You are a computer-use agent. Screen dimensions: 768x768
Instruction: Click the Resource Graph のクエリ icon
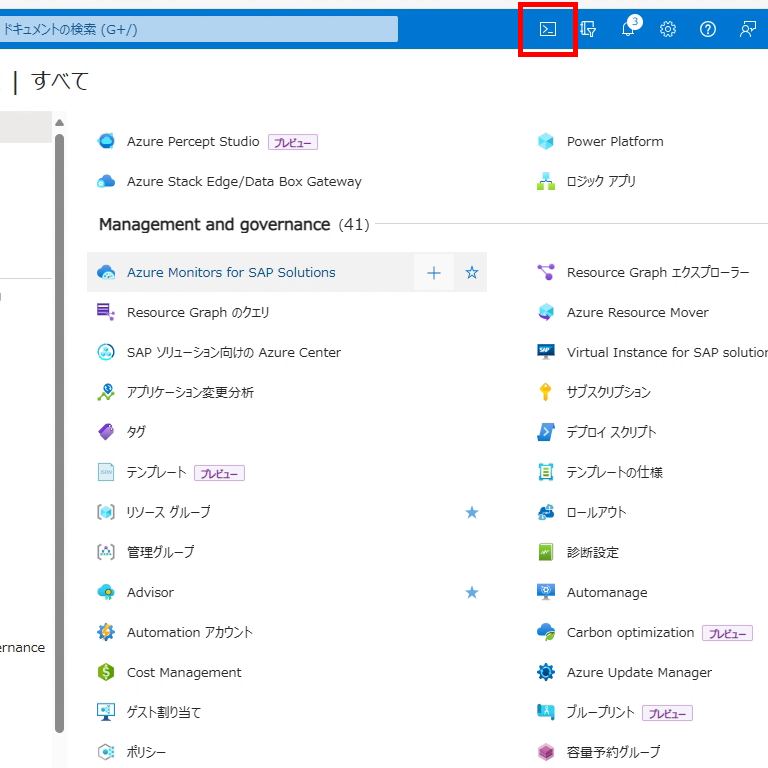tap(106, 312)
